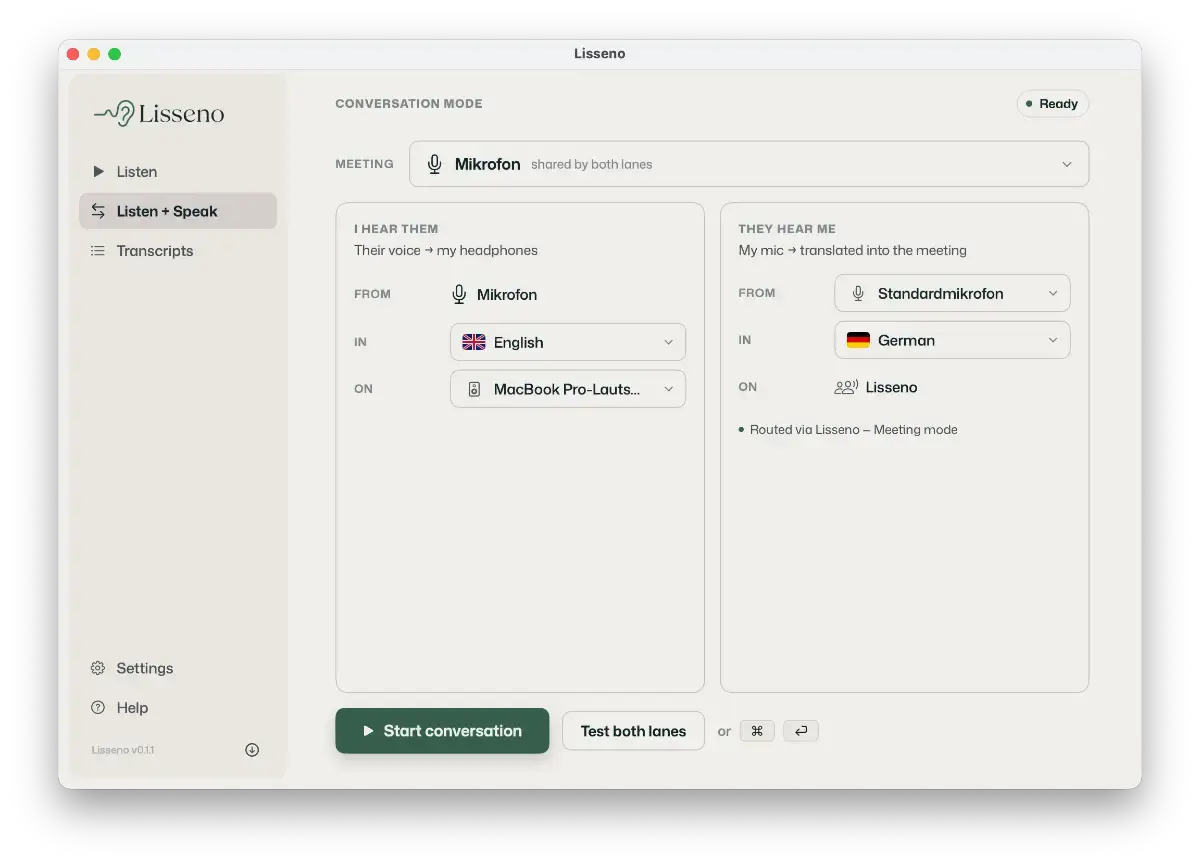Click the microphone icon in Meeting selector
The width and height of the screenshot is (1200, 866).
point(434,164)
